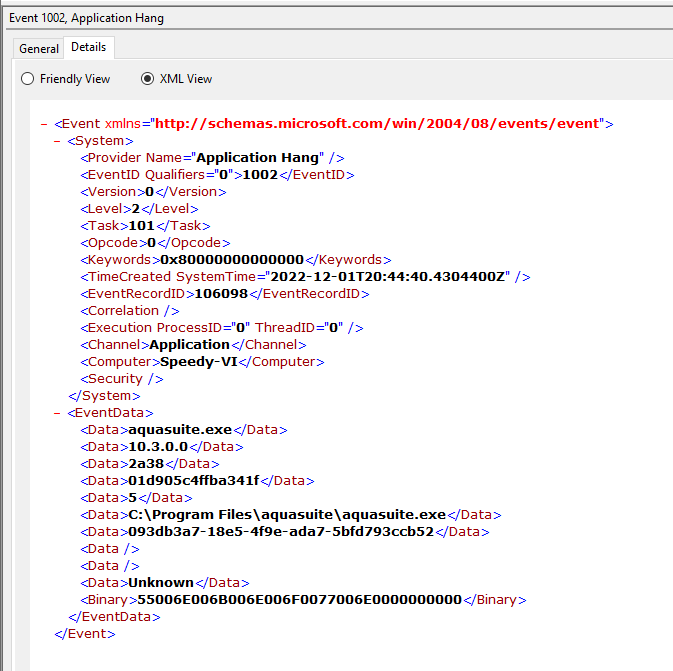The height and width of the screenshot is (671, 673).
Task: Click the EventID value 1002
Action: [260, 175]
